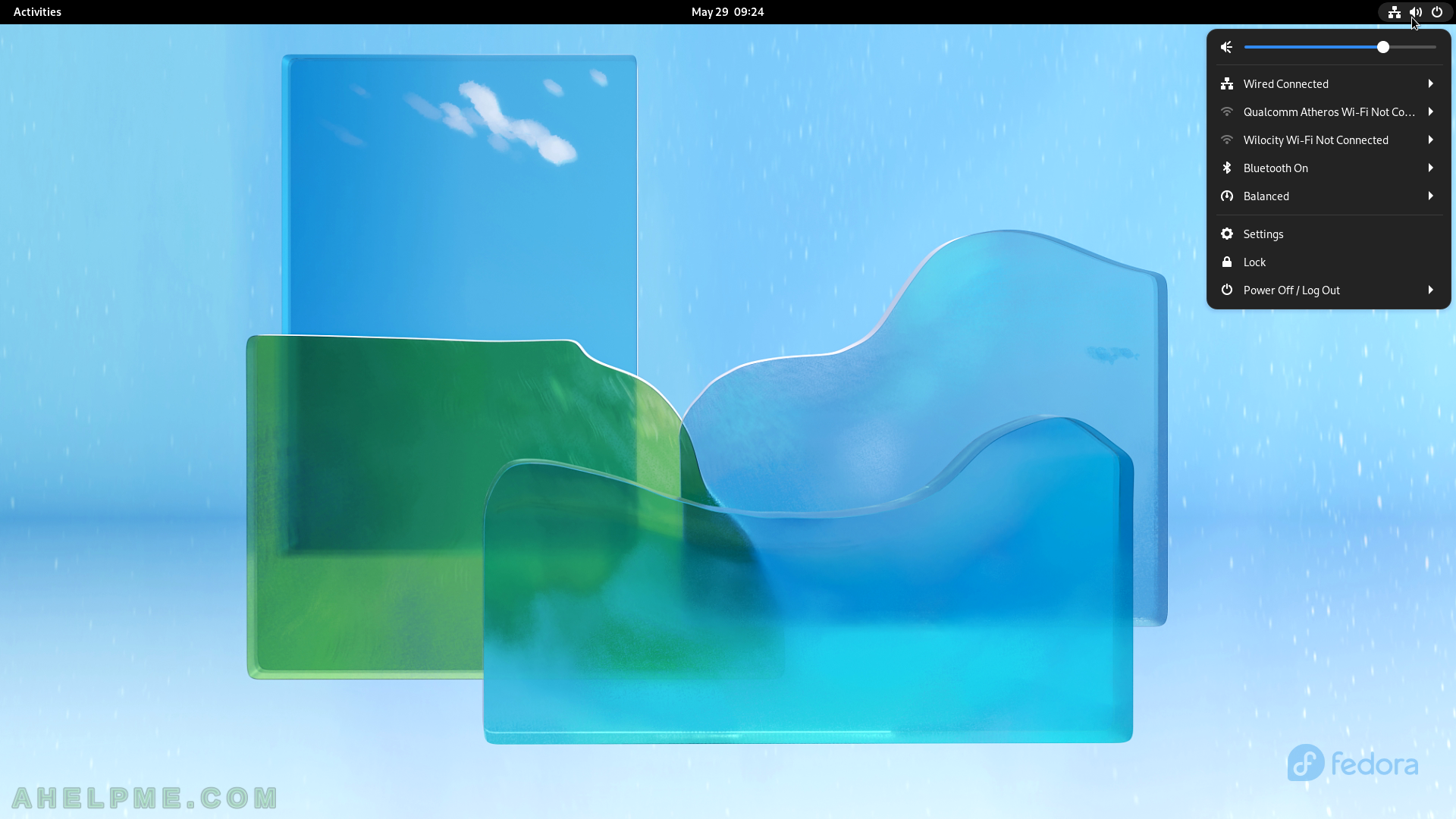Open Wilocity Wi-Fi Not Connected entry

coord(1329,140)
